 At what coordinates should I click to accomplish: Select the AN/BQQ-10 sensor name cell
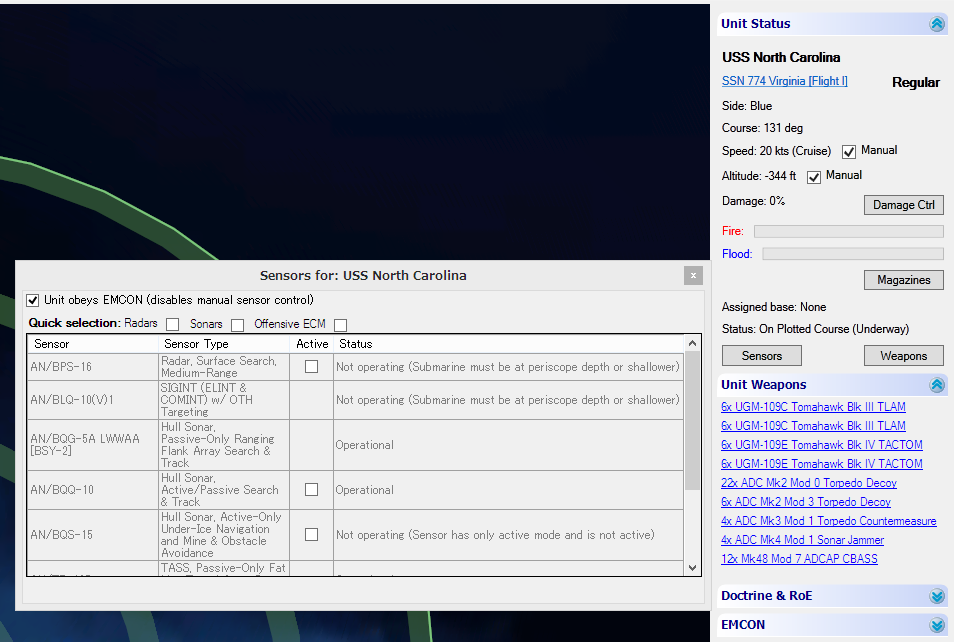[93, 490]
